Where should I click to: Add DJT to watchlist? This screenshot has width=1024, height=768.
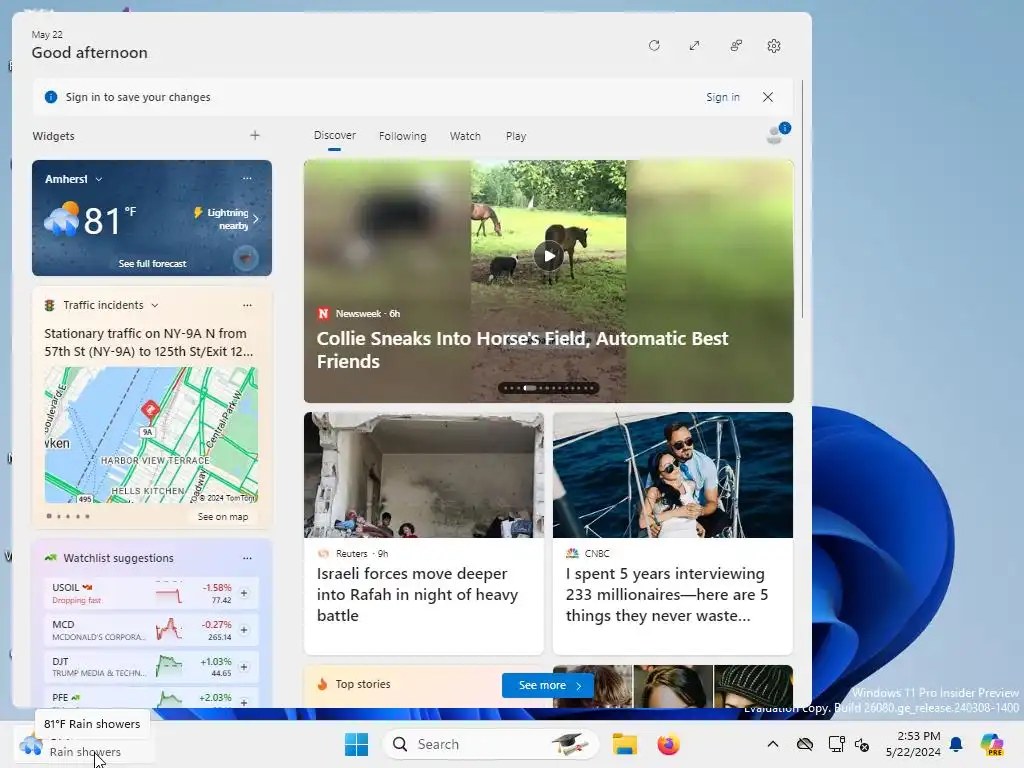coord(244,667)
